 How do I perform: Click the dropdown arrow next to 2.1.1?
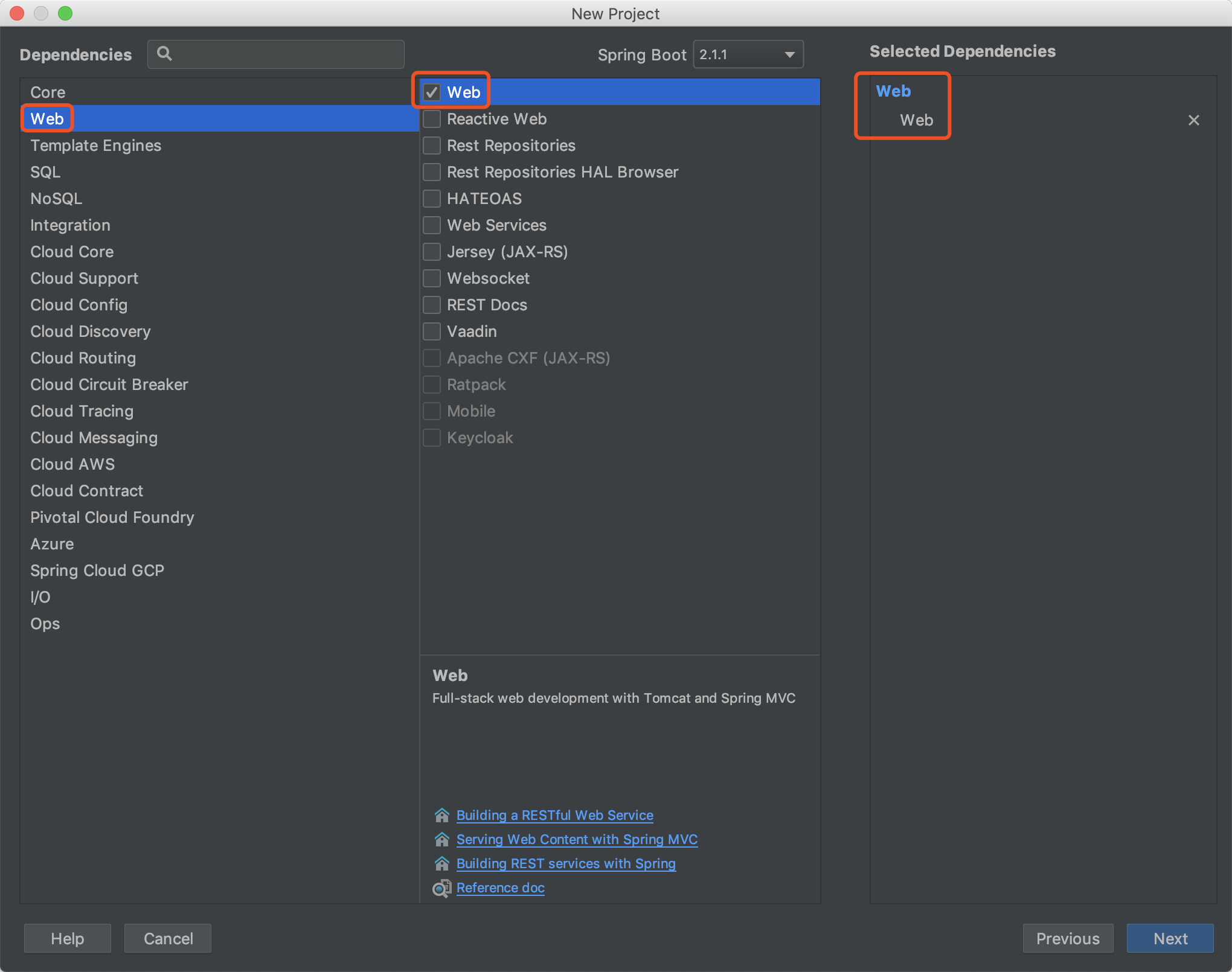tap(789, 54)
